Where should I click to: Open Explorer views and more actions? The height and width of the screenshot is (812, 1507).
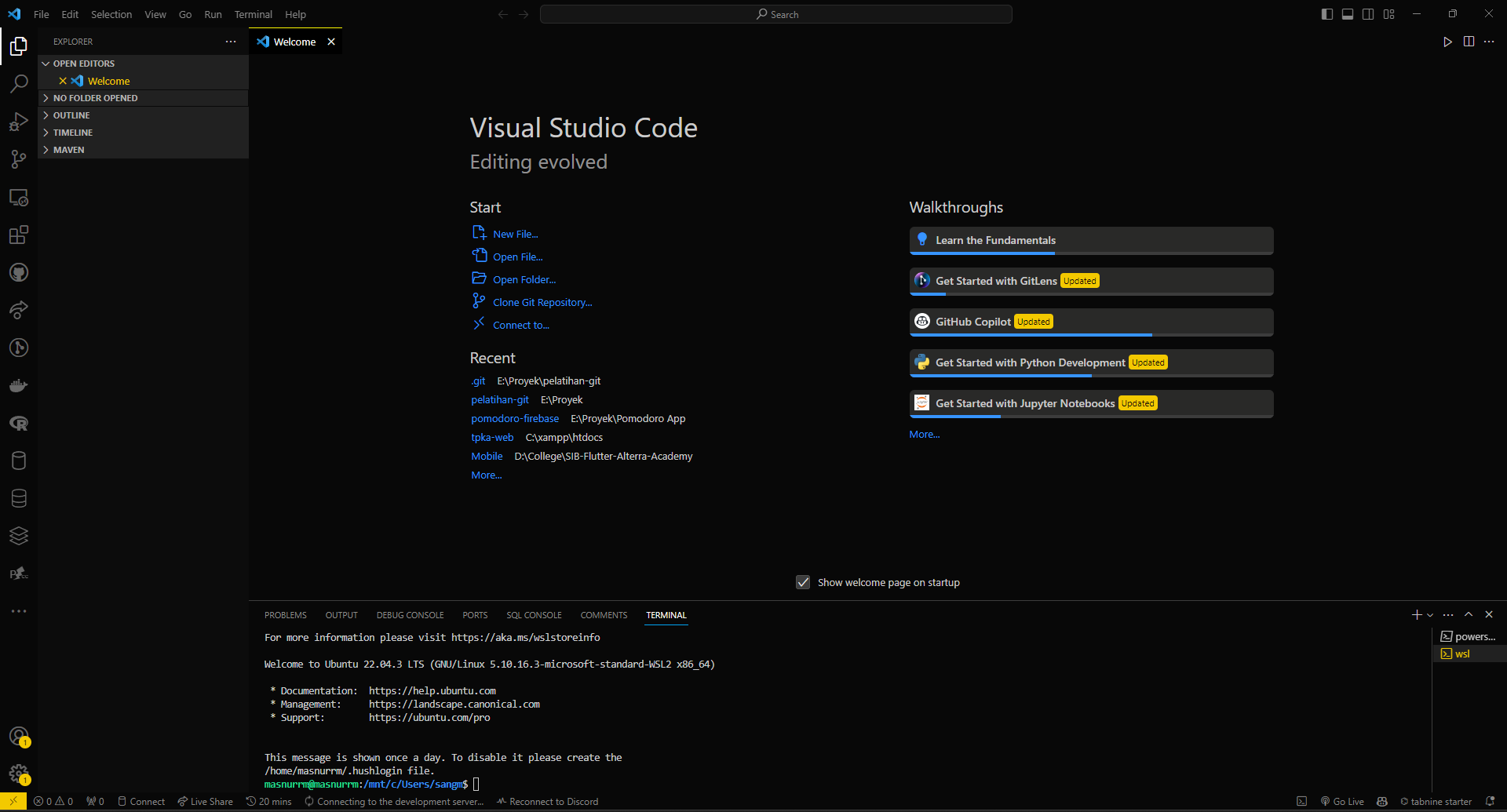pyautogui.click(x=231, y=42)
